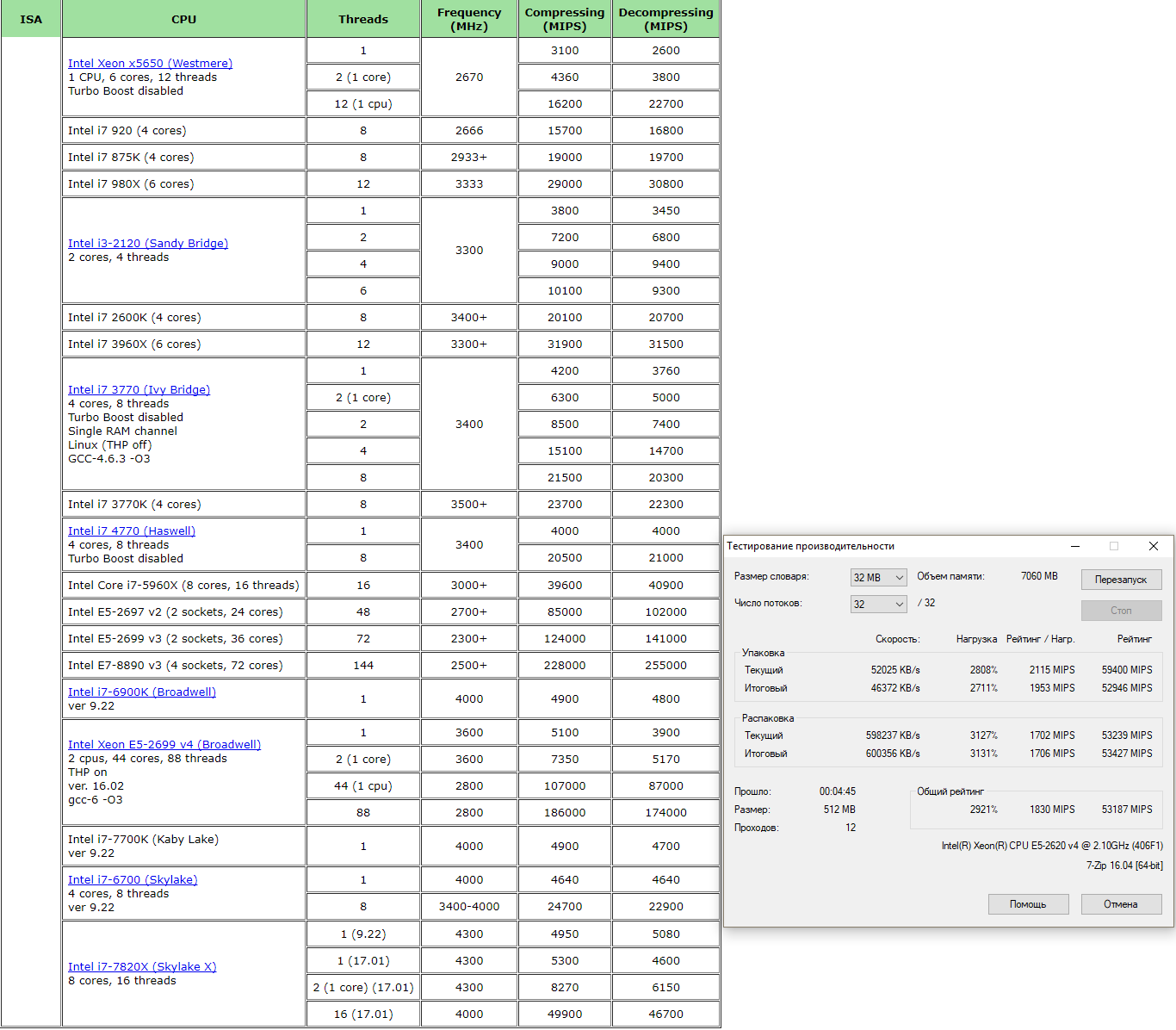Click the CPU column header

coord(183,19)
